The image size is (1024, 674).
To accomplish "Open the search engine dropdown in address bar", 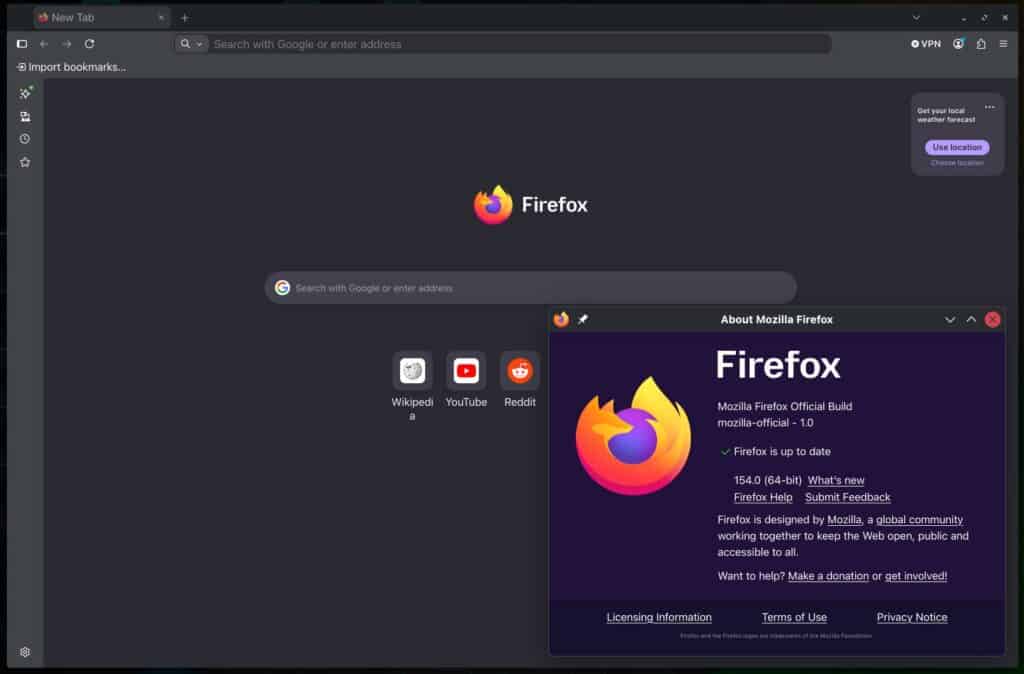I will [x=191, y=44].
